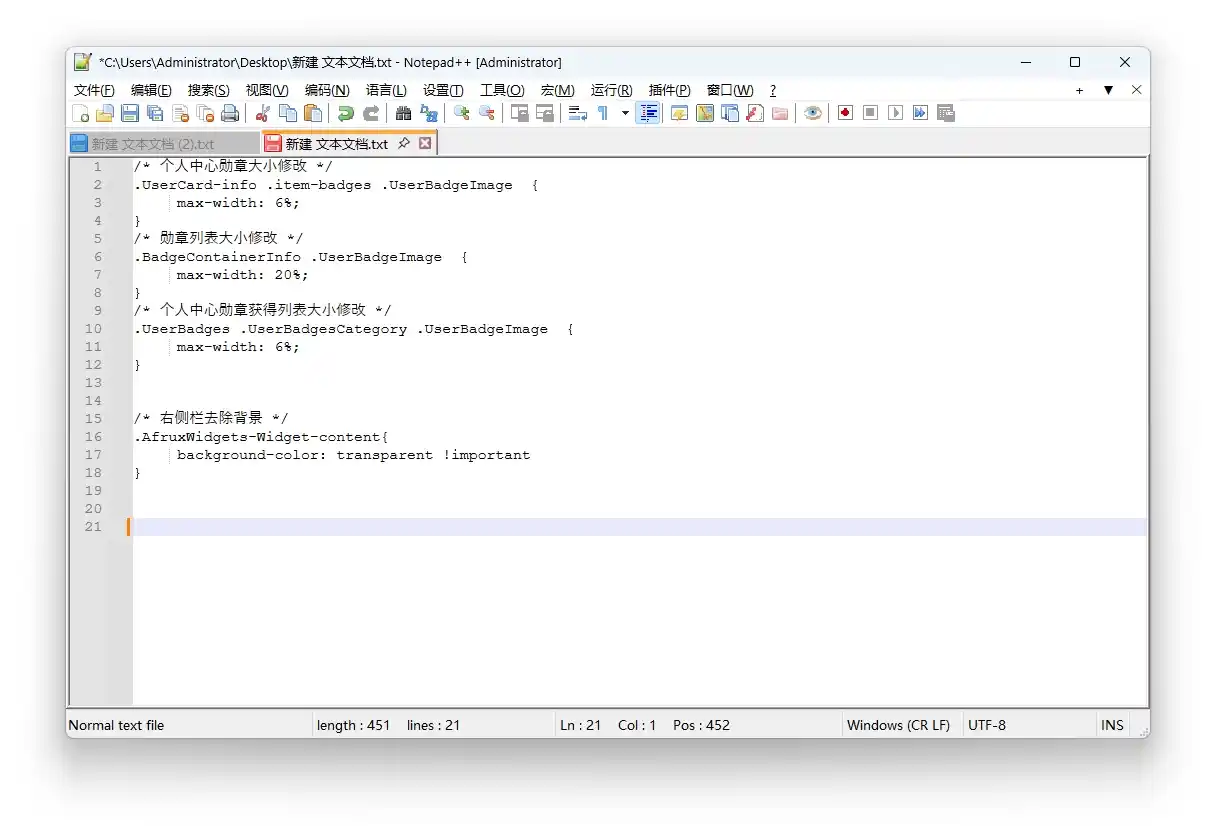Click the play macro triangle icon
This screenshot has width=1219, height=826.
pos(895,113)
